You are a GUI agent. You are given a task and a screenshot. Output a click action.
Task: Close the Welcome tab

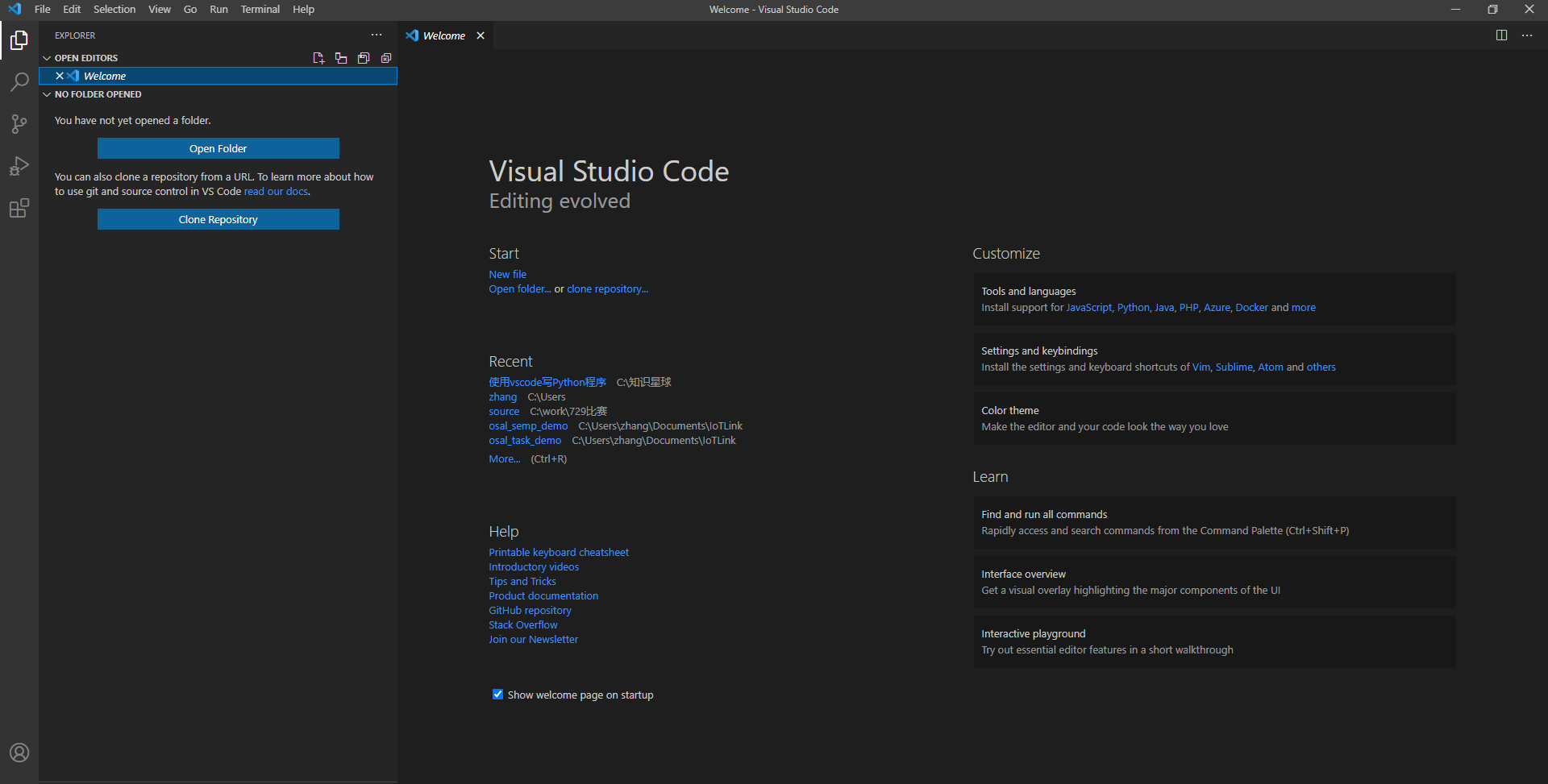tap(481, 35)
